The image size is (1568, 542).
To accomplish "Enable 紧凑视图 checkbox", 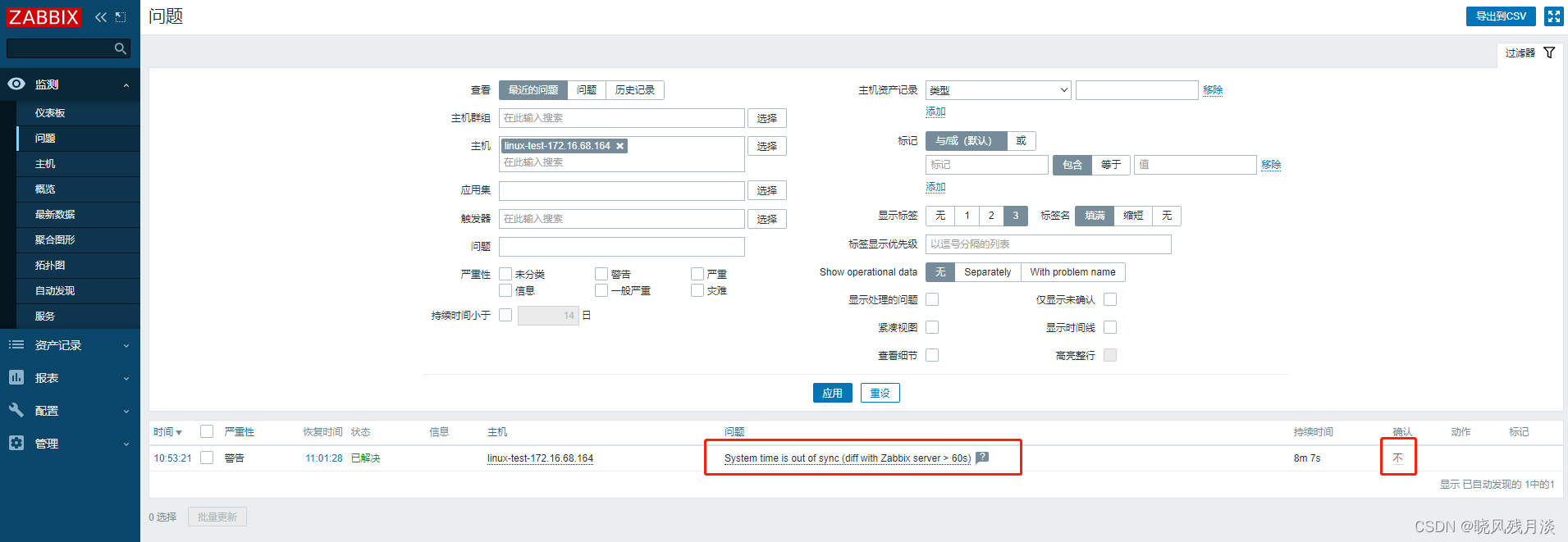I will 932,327.
